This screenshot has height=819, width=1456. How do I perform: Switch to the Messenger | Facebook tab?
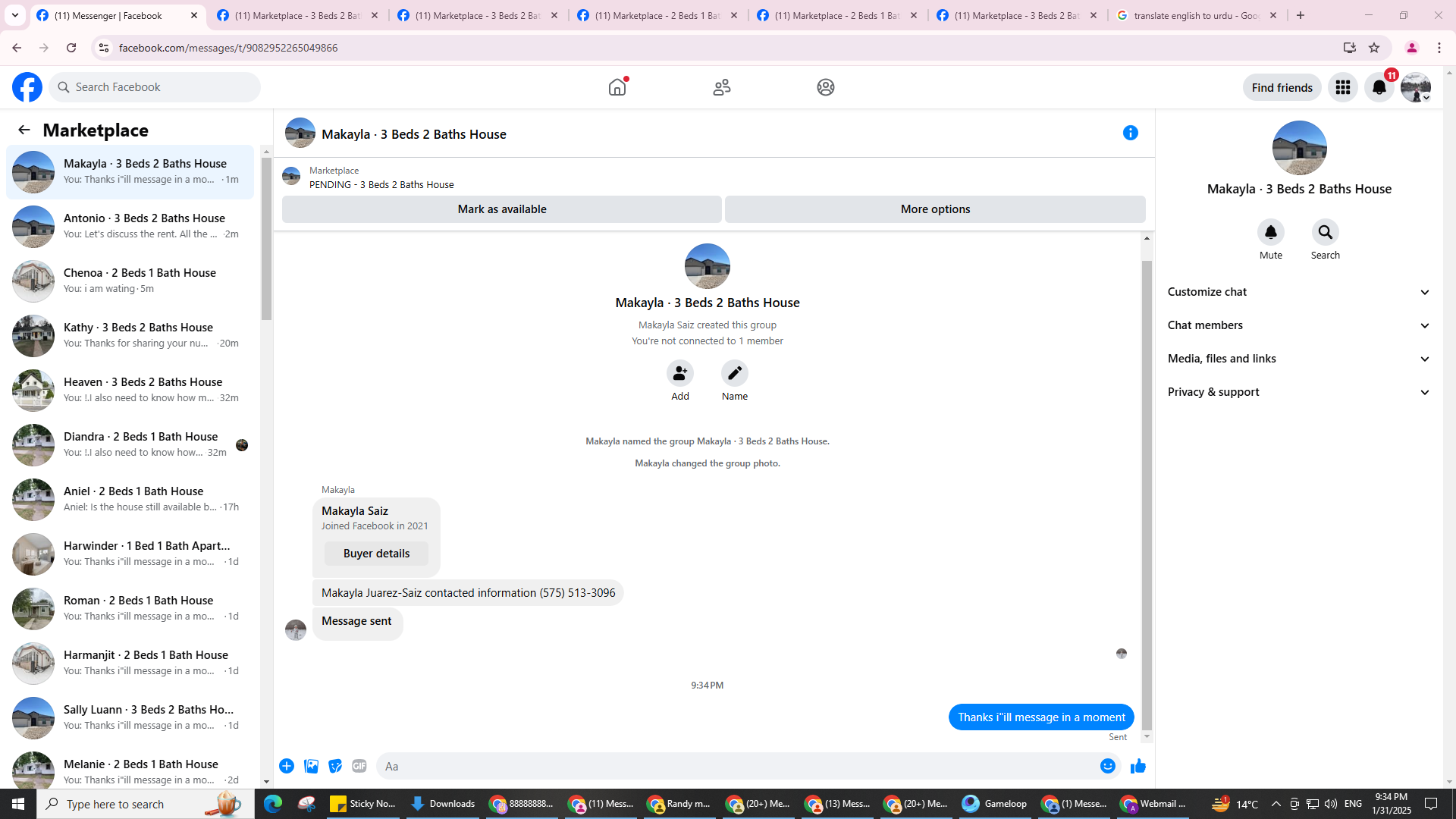click(x=118, y=15)
